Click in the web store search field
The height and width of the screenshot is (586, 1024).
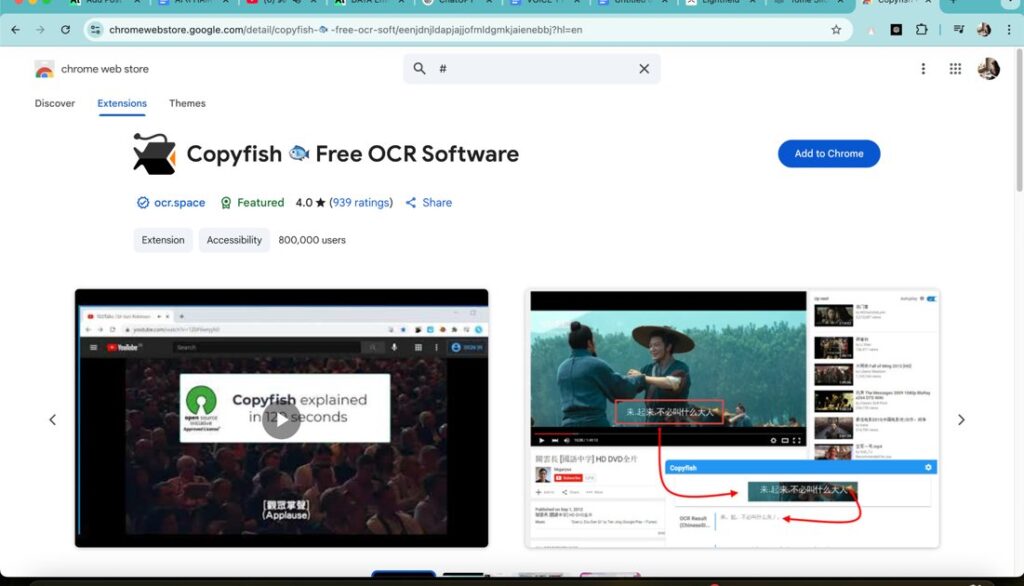pos(532,69)
